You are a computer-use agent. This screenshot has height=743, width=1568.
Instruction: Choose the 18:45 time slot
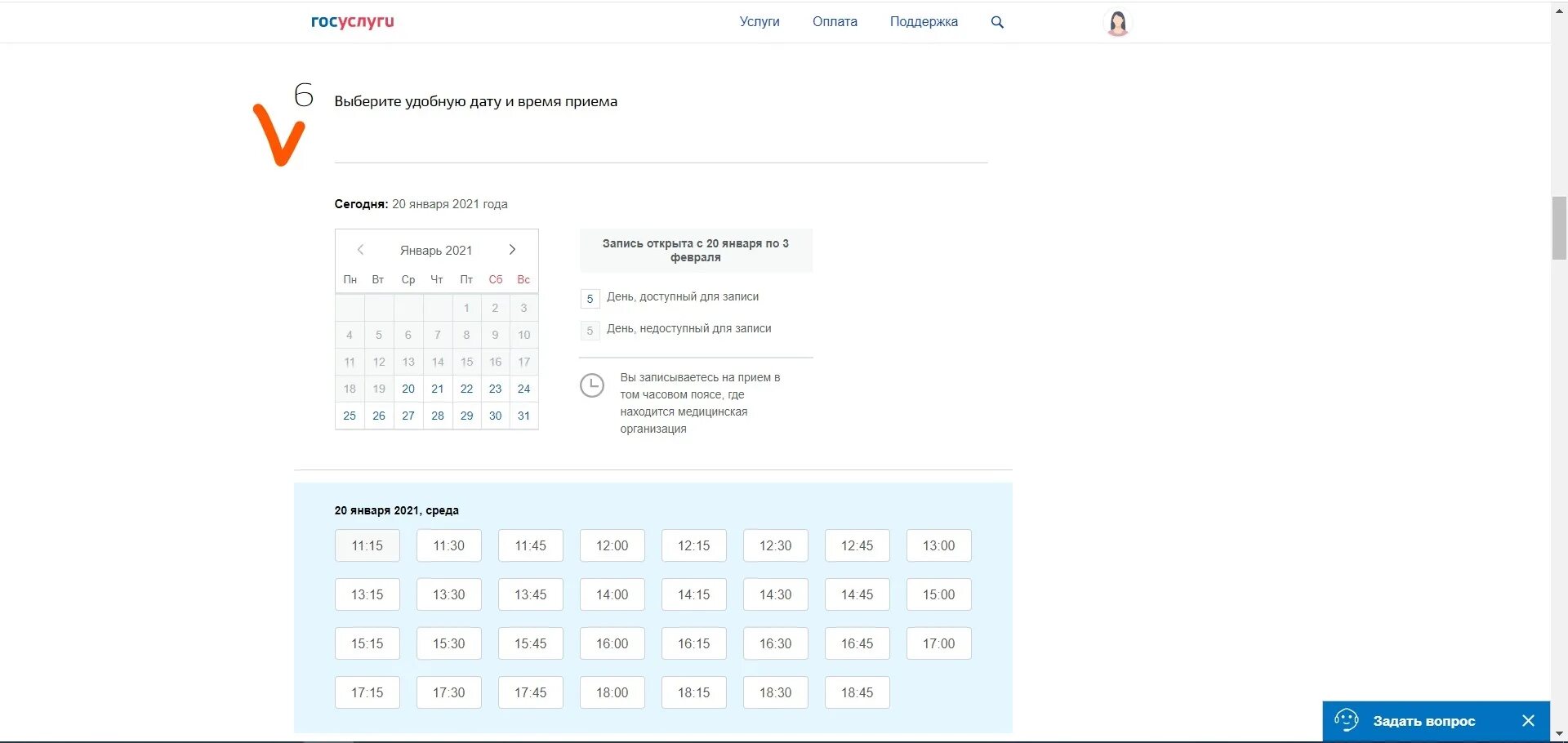[857, 692]
